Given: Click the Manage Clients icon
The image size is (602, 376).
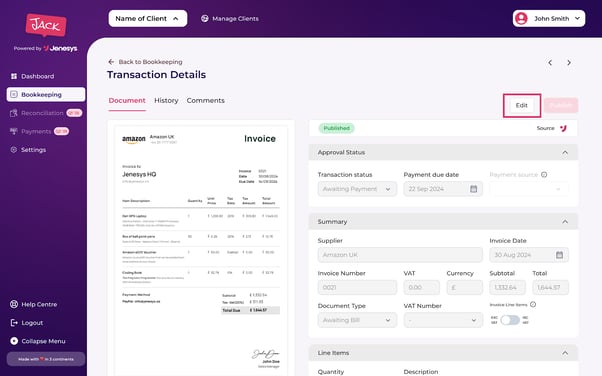Looking at the screenshot, I should point(205,18).
